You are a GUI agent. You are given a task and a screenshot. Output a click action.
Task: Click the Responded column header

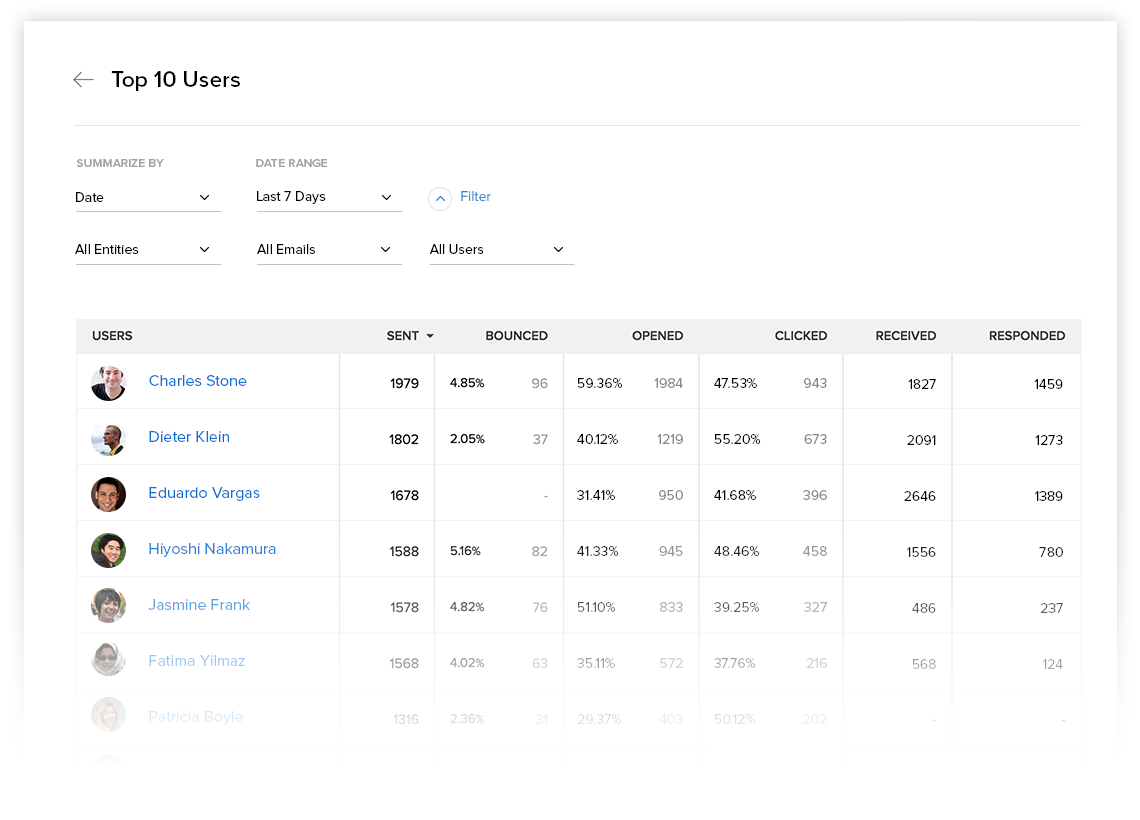pyautogui.click(x=1026, y=336)
